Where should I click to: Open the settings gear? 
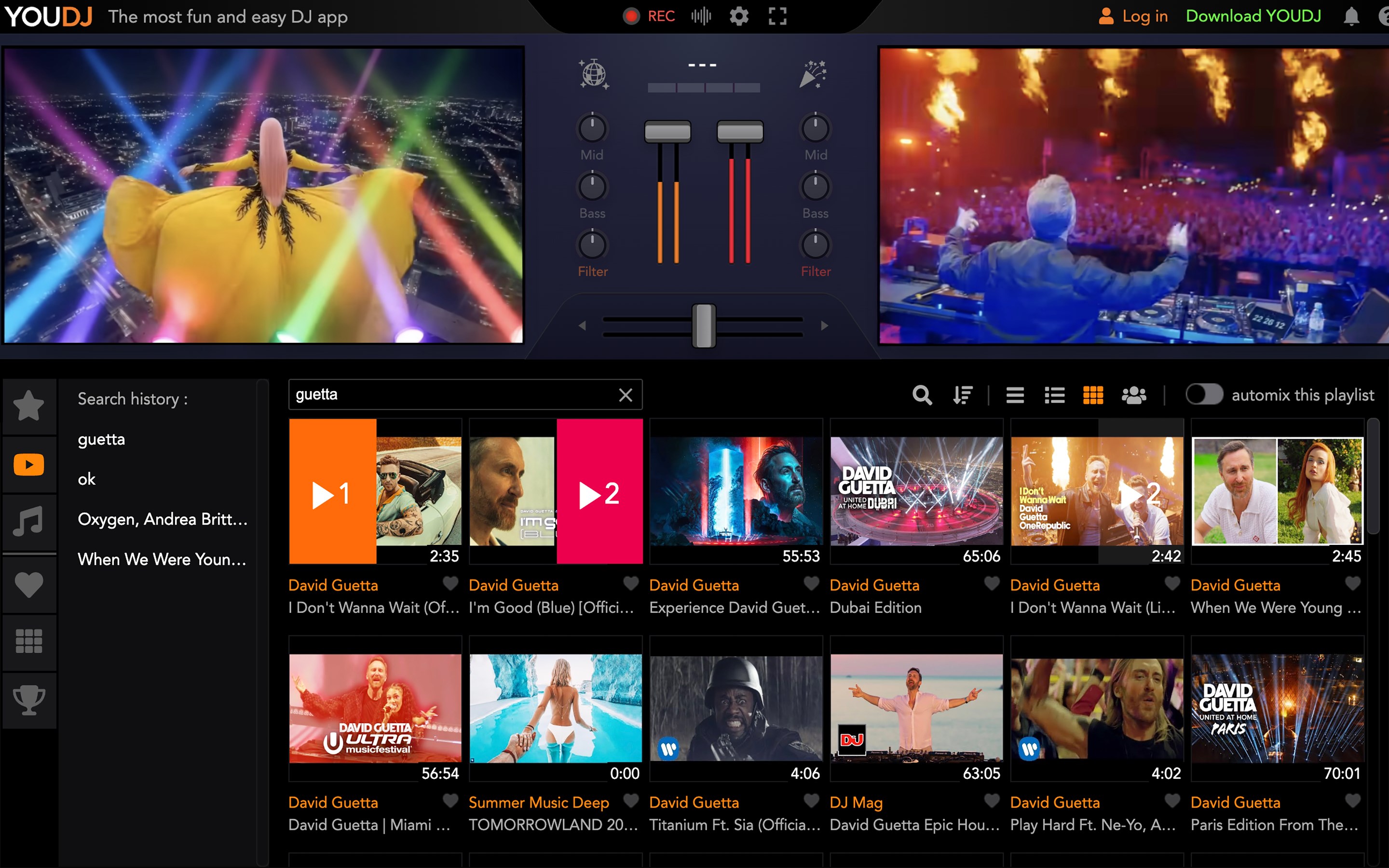pyautogui.click(x=739, y=16)
